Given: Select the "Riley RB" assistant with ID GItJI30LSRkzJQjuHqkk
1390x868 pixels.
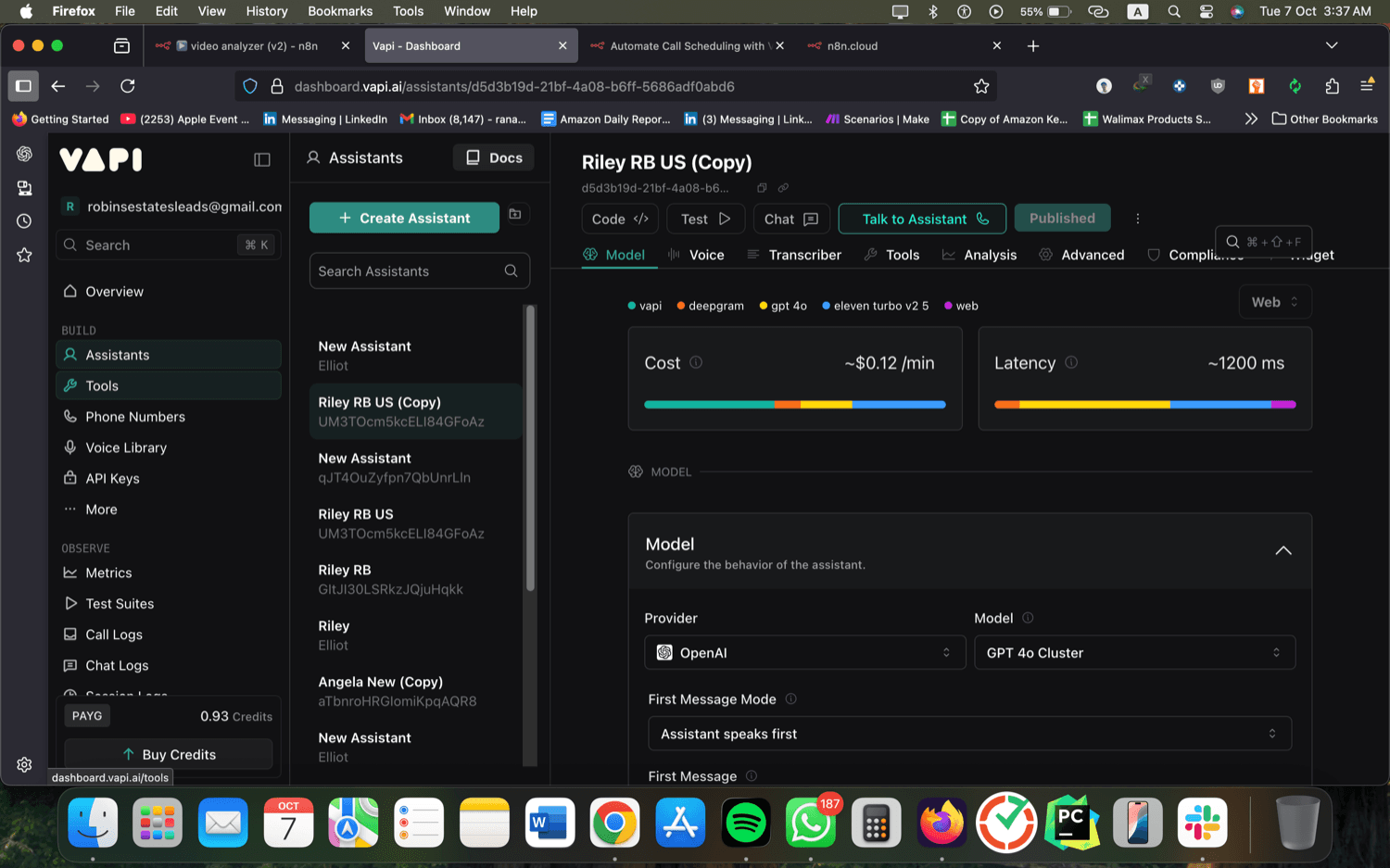Looking at the screenshot, I should 415,579.
